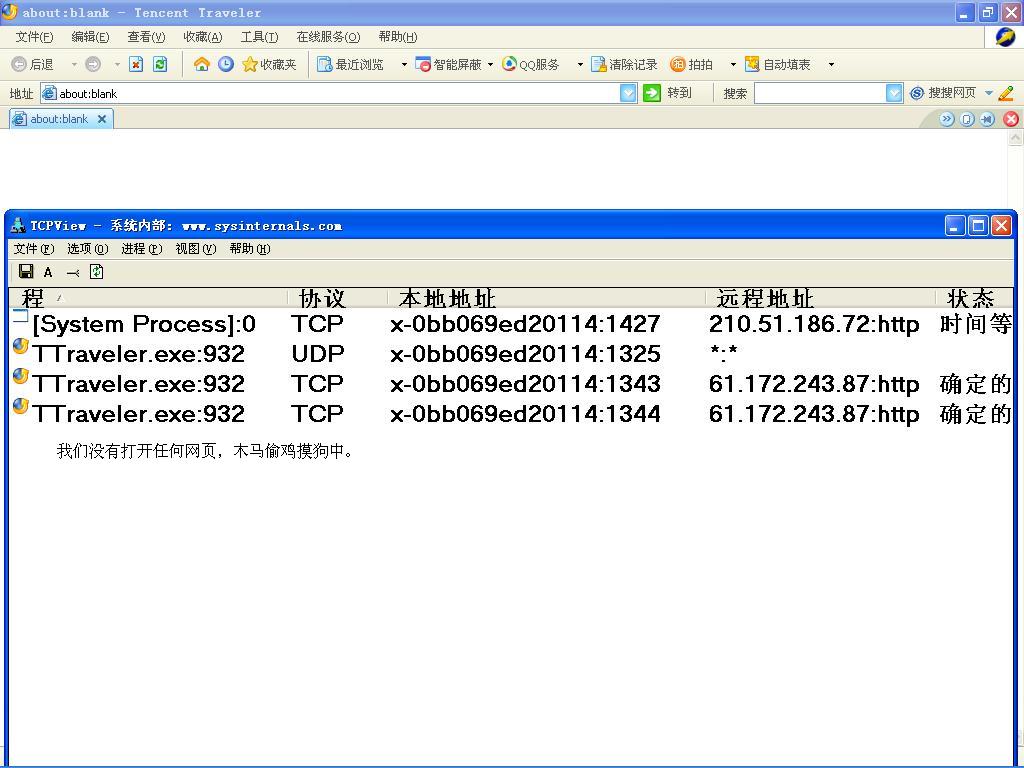Click the 清除记录 clear records button
This screenshot has width=1024, height=768.
624,64
